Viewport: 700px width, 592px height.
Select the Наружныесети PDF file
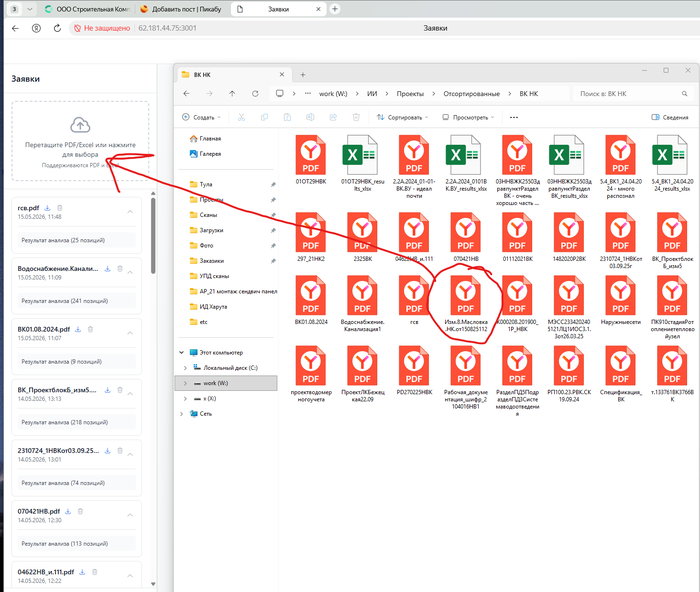click(621, 300)
